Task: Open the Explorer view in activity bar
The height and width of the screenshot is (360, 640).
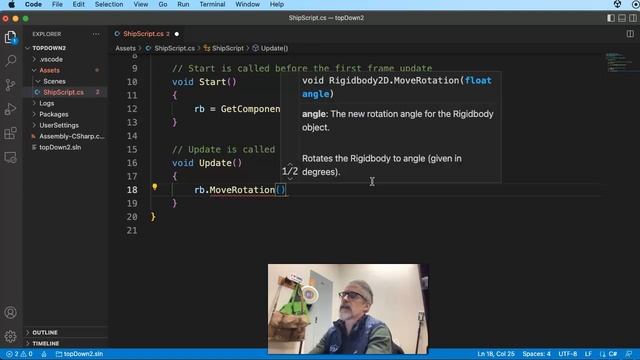Action: point(11,37)
